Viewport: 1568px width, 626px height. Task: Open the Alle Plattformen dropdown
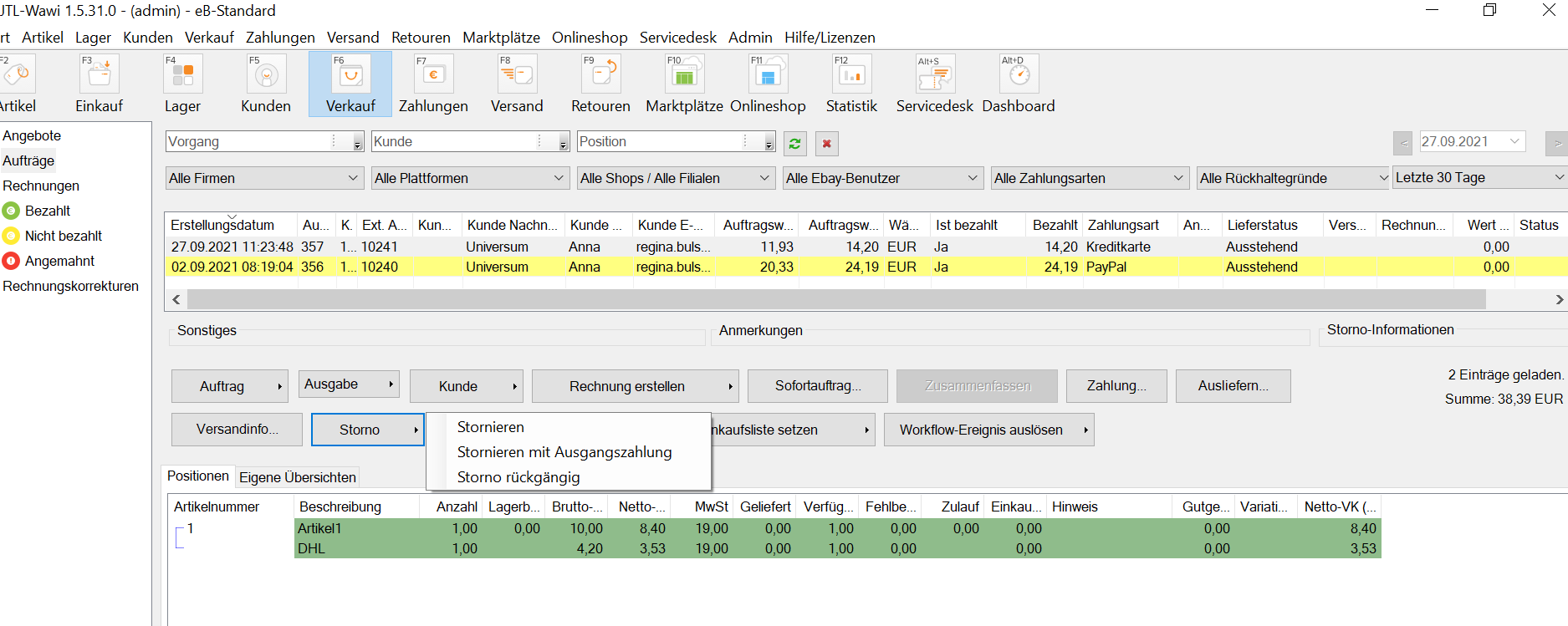click(470, 178)
